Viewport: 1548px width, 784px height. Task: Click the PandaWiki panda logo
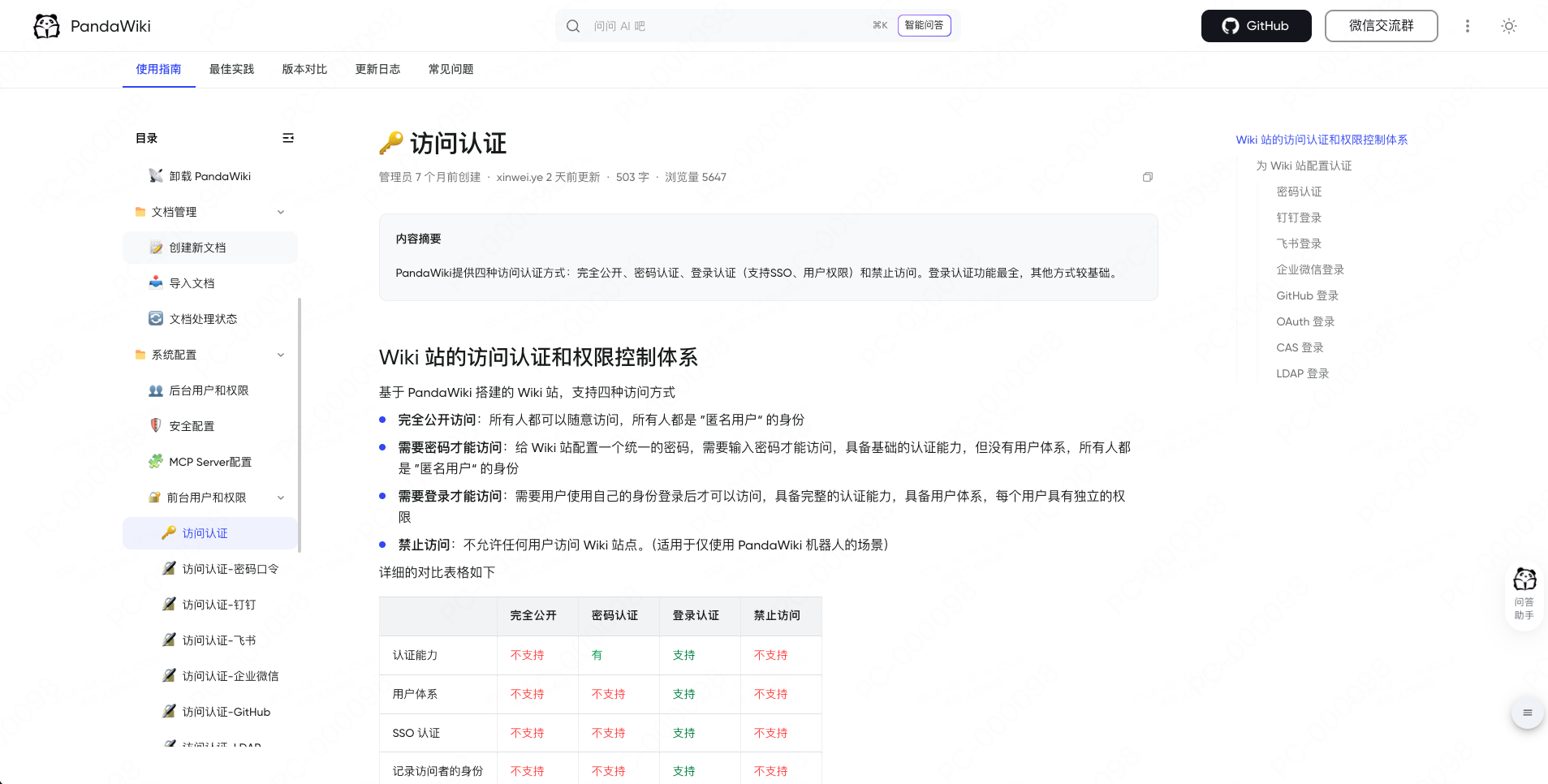pyautogui.click(x=46, y=26)
